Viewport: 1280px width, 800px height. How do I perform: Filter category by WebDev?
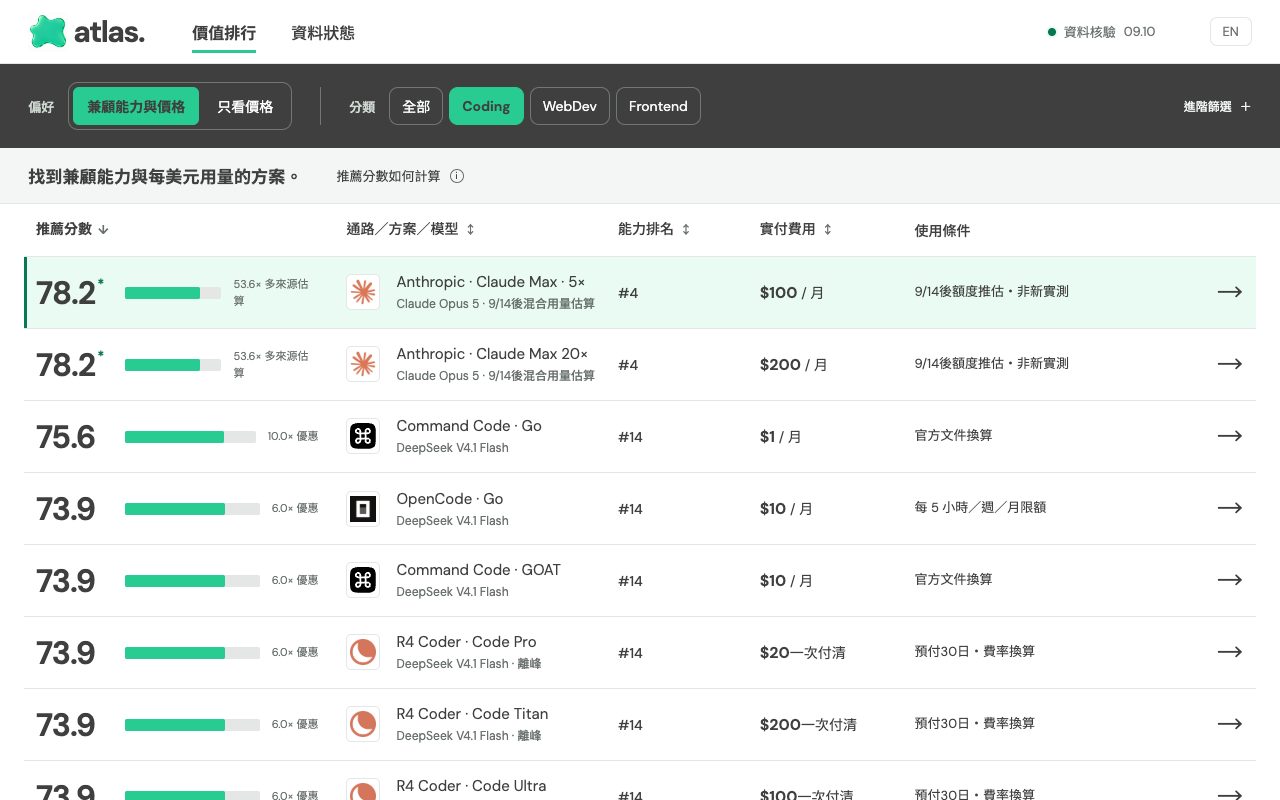point(570,106)
